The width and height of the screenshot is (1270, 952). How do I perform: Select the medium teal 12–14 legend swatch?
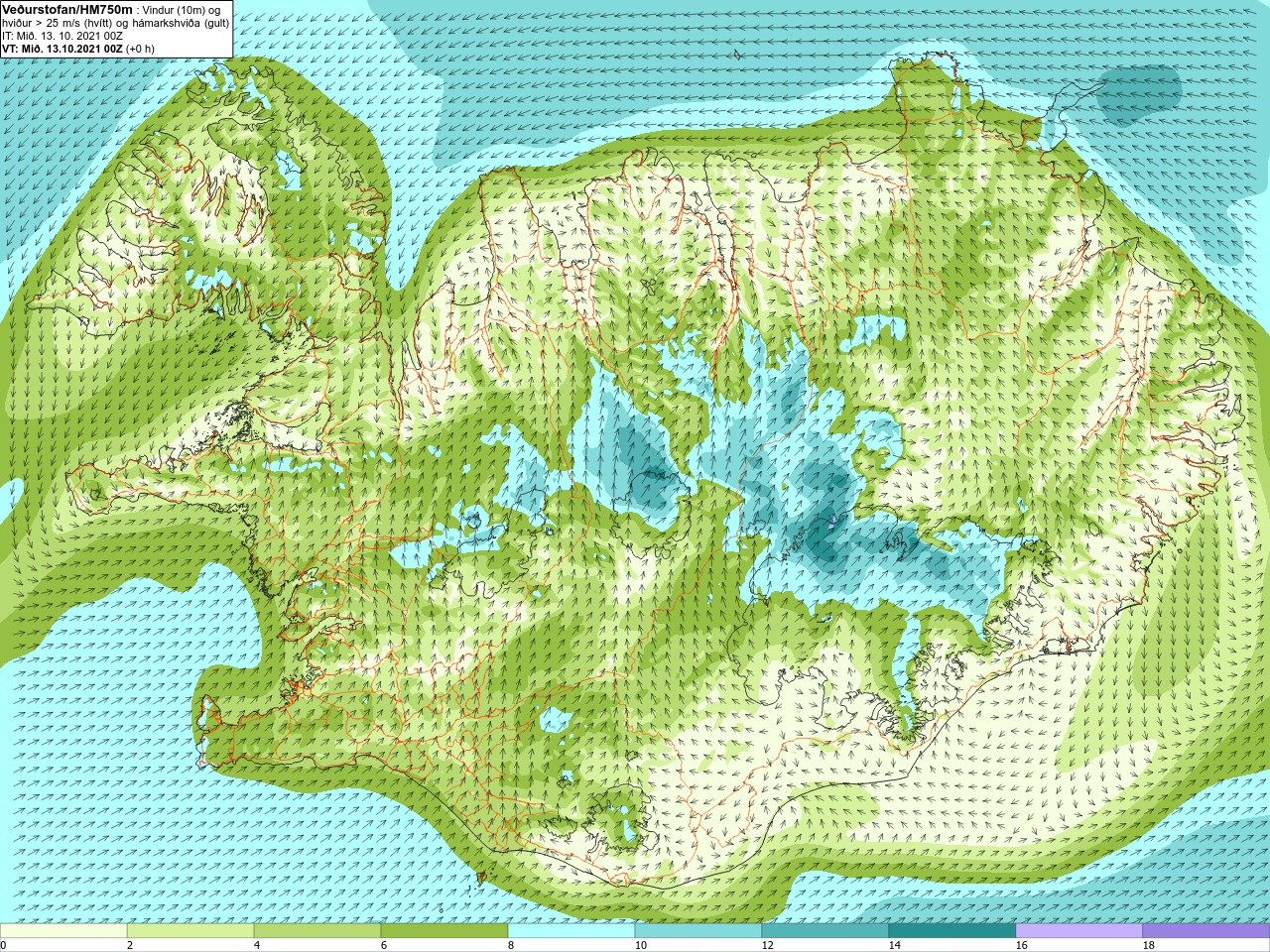click(x=825, y=931)
